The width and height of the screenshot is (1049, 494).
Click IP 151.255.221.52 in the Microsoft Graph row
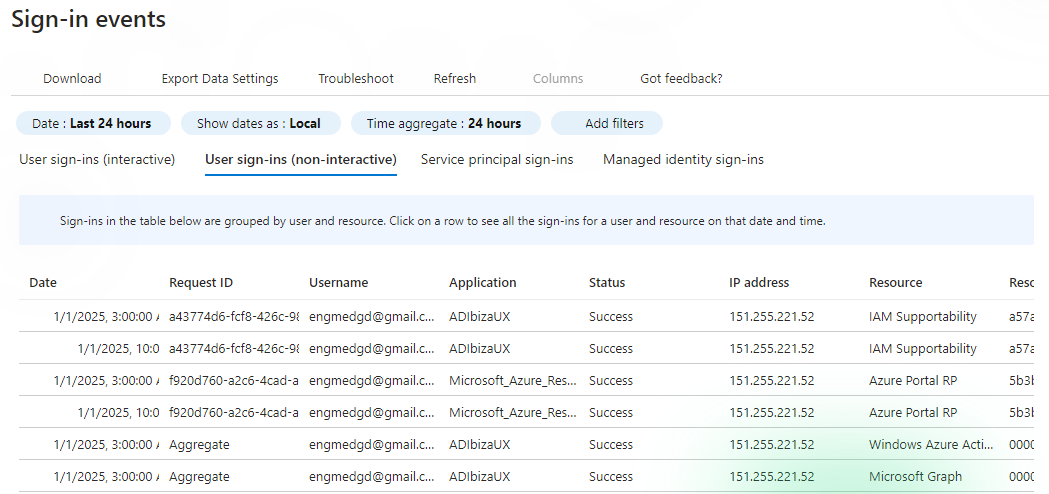point(772,477)
